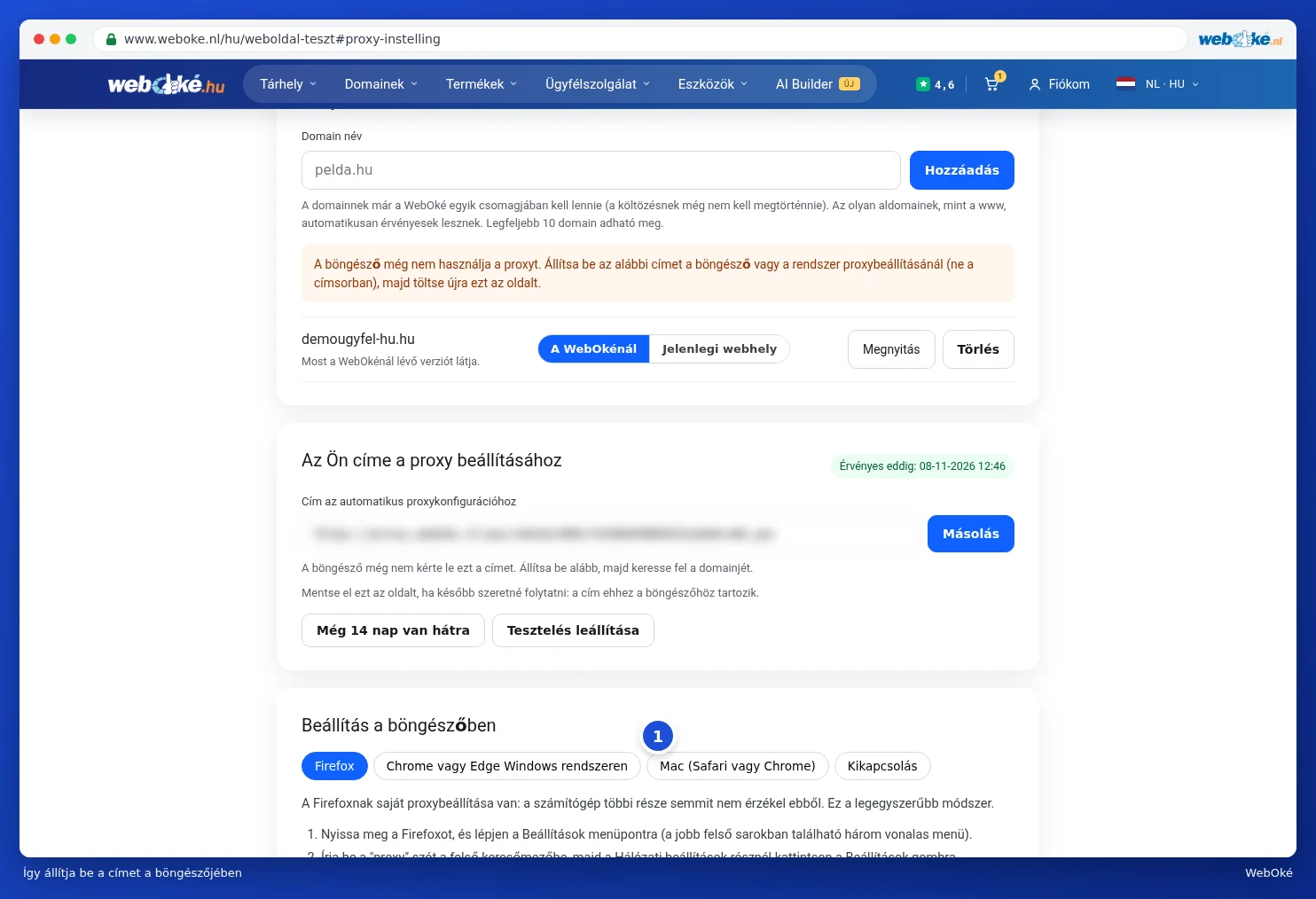This screenshot has width=1316, height=899.
Task: Expand the Tárhely menu
Action: pos(288,84)
